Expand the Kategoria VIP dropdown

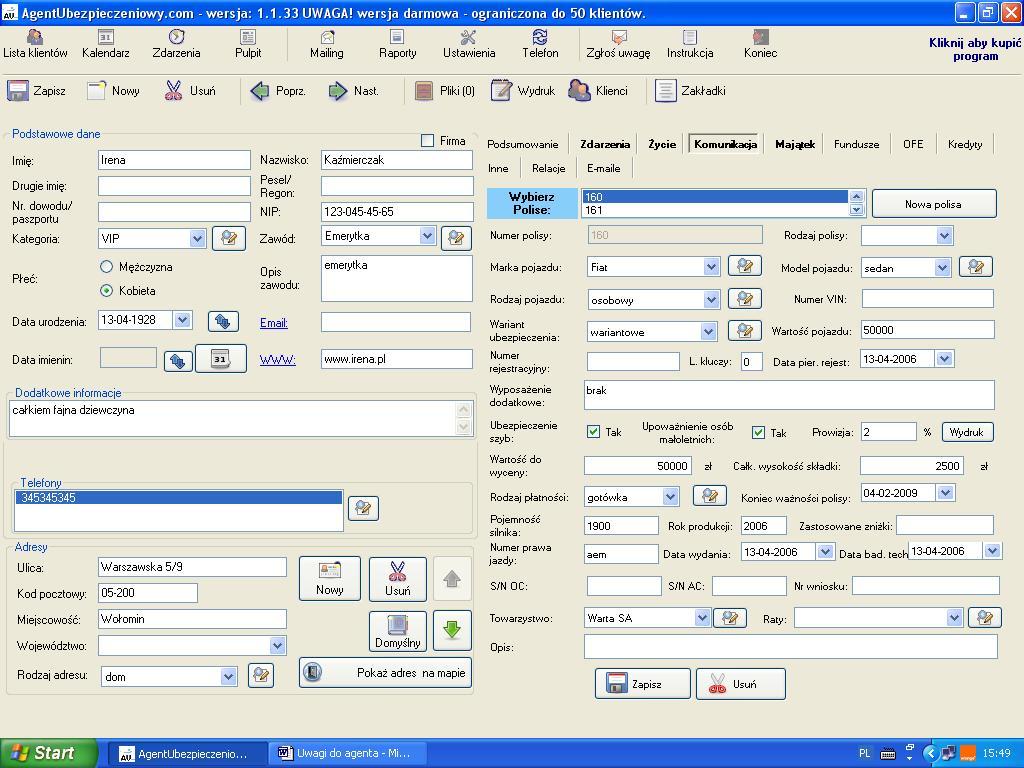coord(198,238)
